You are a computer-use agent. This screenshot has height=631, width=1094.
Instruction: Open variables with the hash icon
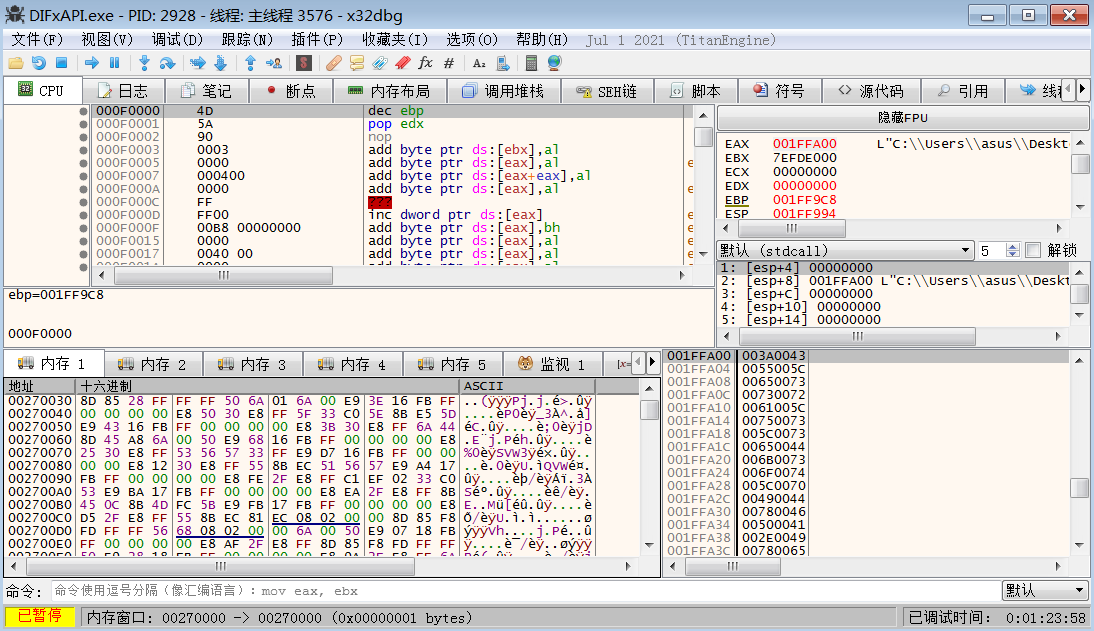pos(449,63)
